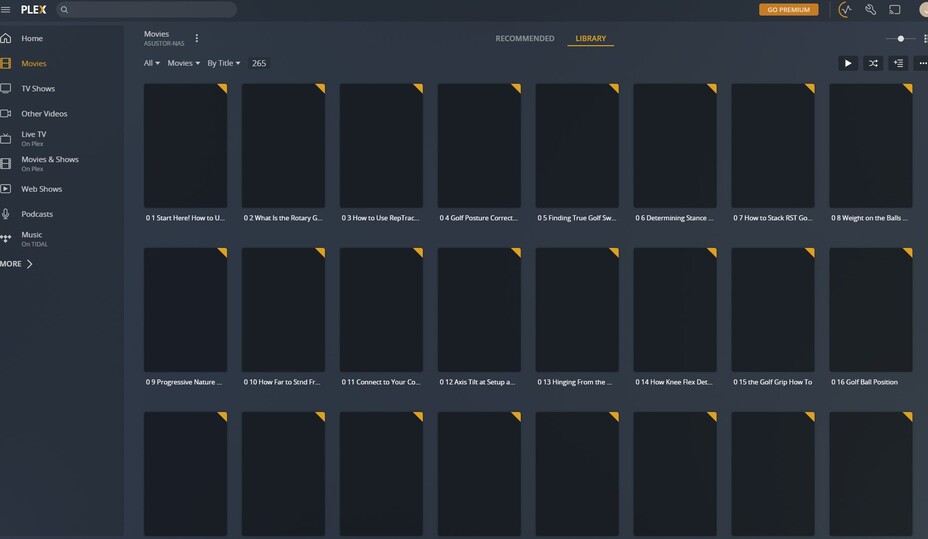Expand MORE in the sidebar
928x539 pixels.
point(16,264)
